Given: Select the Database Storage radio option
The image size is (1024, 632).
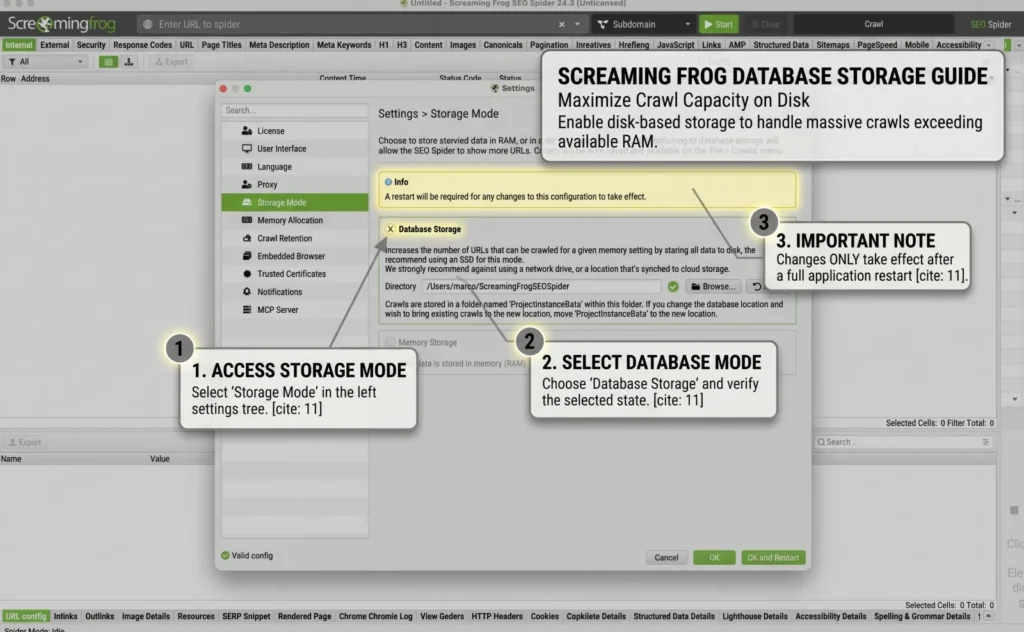Looking at the screenshot, I should point(390,229).
